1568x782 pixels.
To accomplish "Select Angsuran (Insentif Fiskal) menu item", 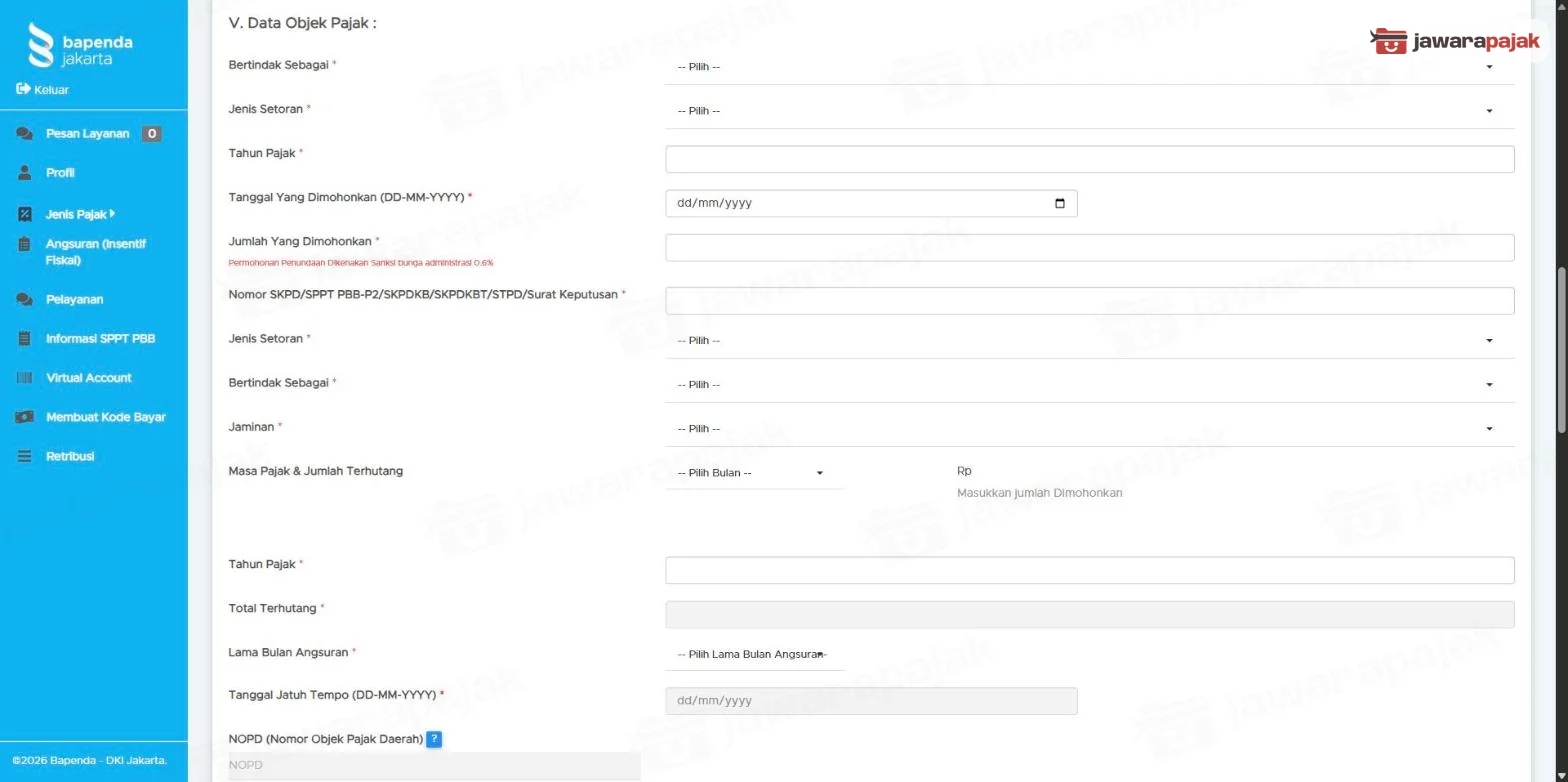I will (96, 252).
